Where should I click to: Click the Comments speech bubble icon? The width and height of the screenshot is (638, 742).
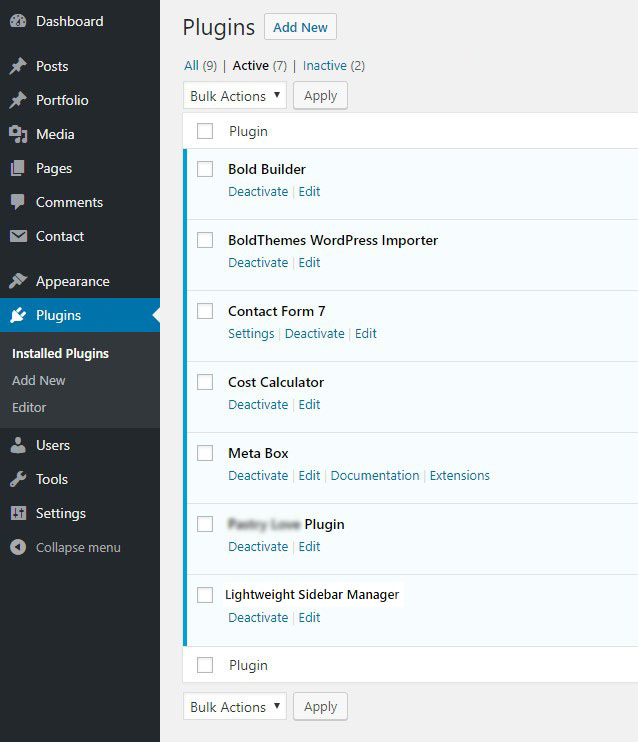(18, 203)
